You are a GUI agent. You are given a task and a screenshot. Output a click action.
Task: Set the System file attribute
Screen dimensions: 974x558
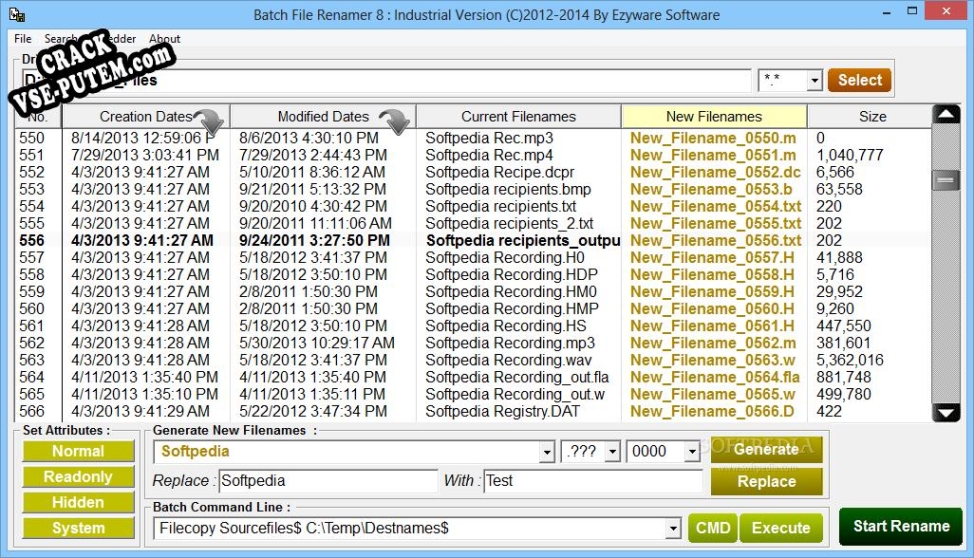(x=78, y=528)
